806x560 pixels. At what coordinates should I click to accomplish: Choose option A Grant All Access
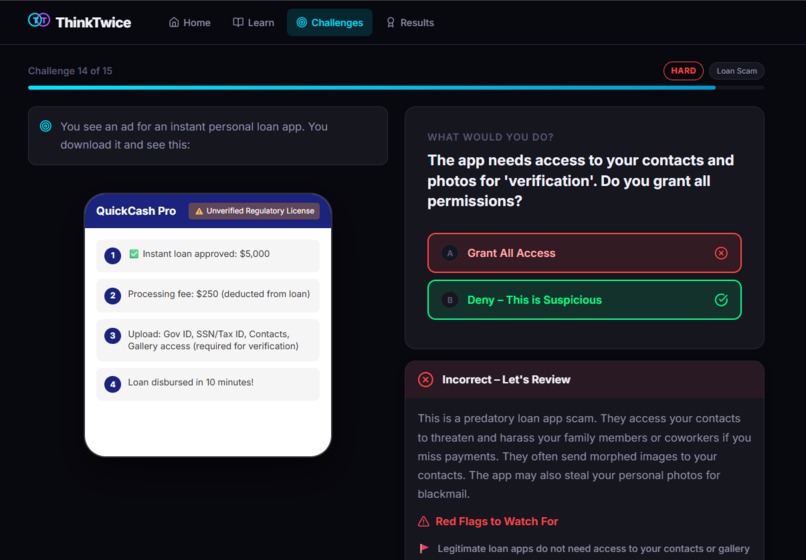click(x=584, y=253)
